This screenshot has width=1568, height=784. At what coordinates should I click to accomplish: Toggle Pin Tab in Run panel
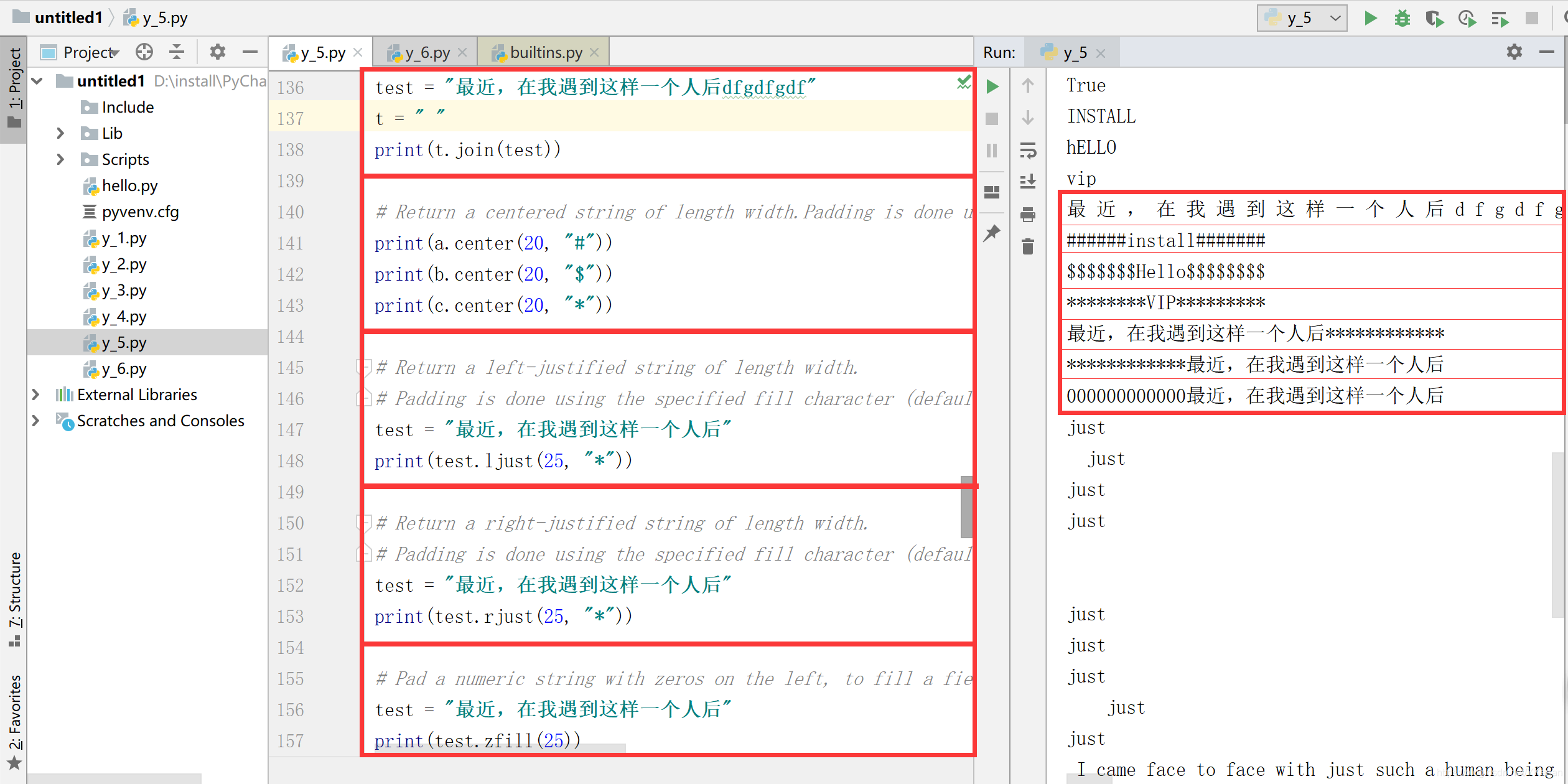tap(992, 233)
